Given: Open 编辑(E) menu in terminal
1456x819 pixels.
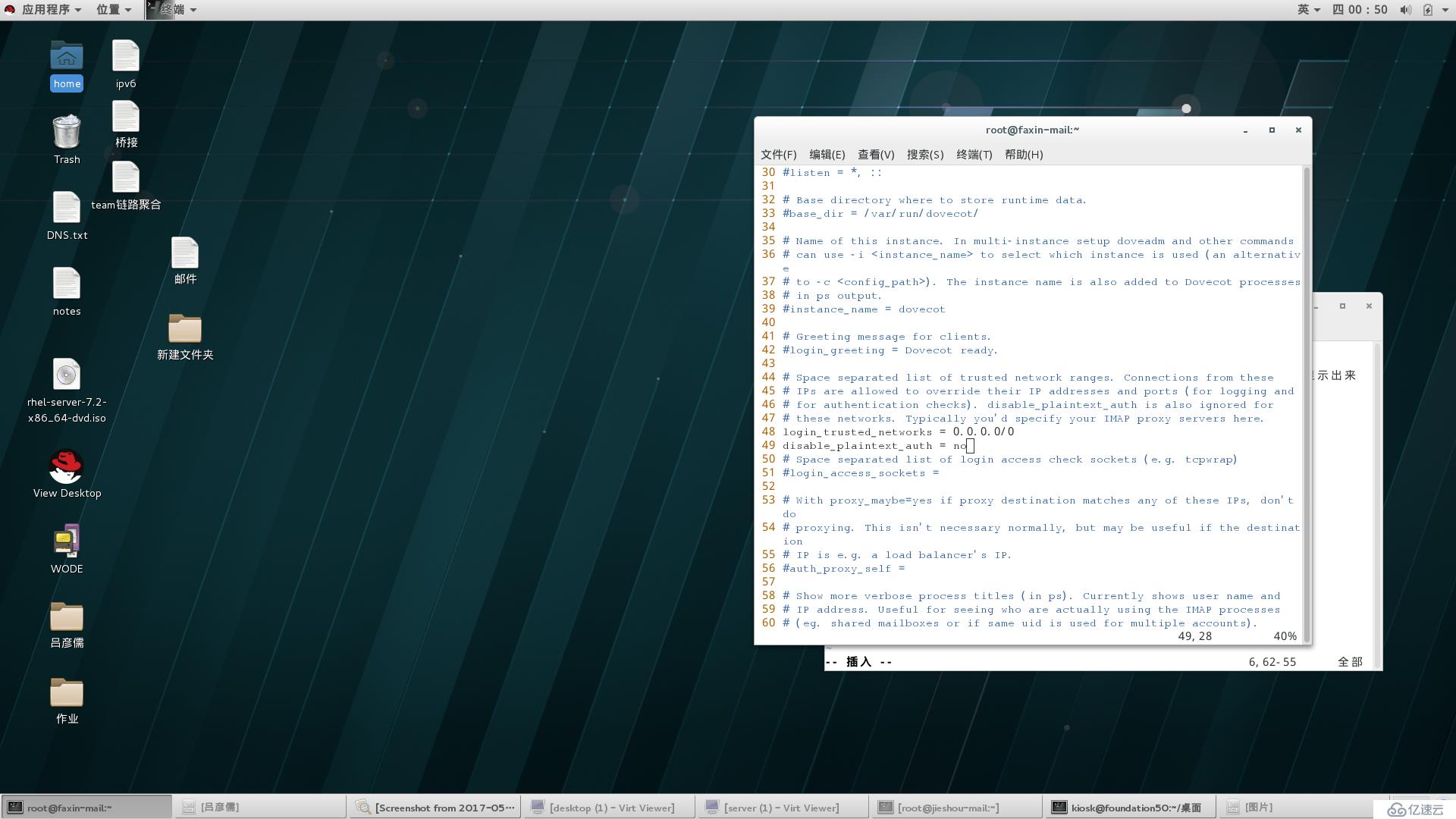Looking at the screenshot, I should click(824, 154).
